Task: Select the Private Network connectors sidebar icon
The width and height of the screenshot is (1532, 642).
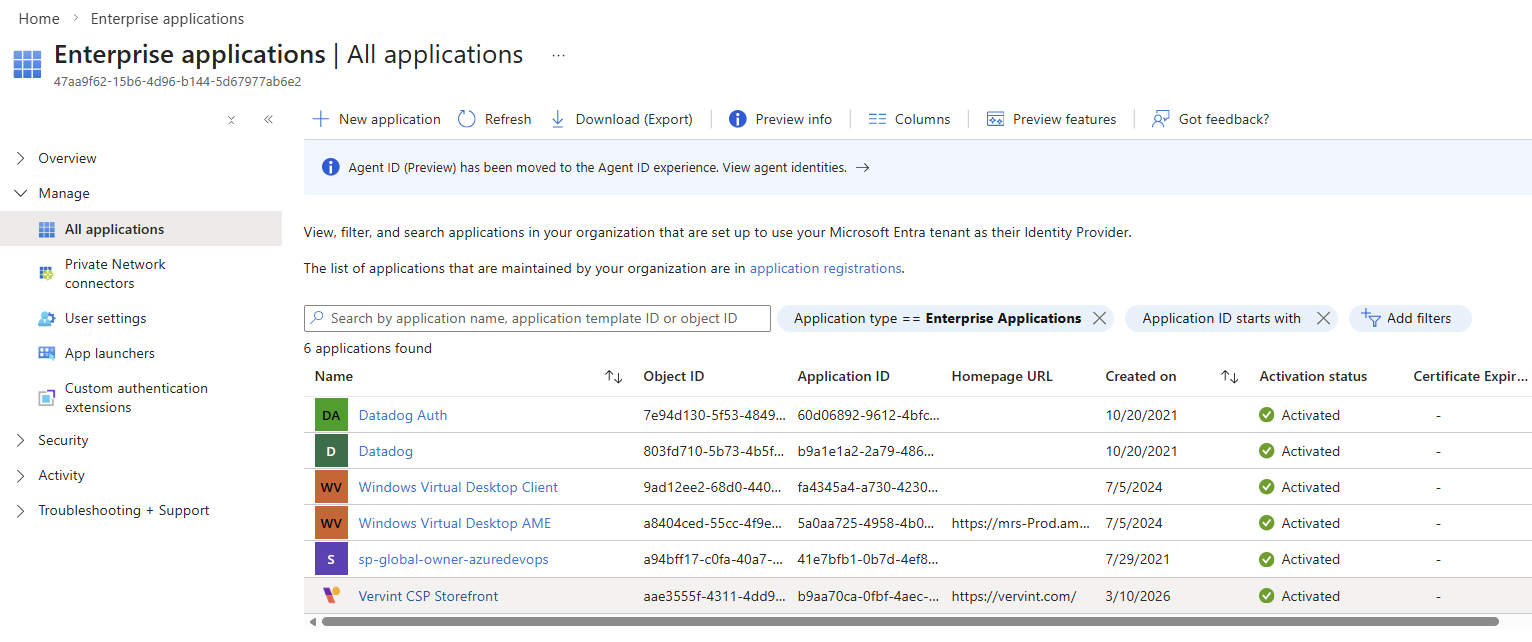Action: coord(45,272)
